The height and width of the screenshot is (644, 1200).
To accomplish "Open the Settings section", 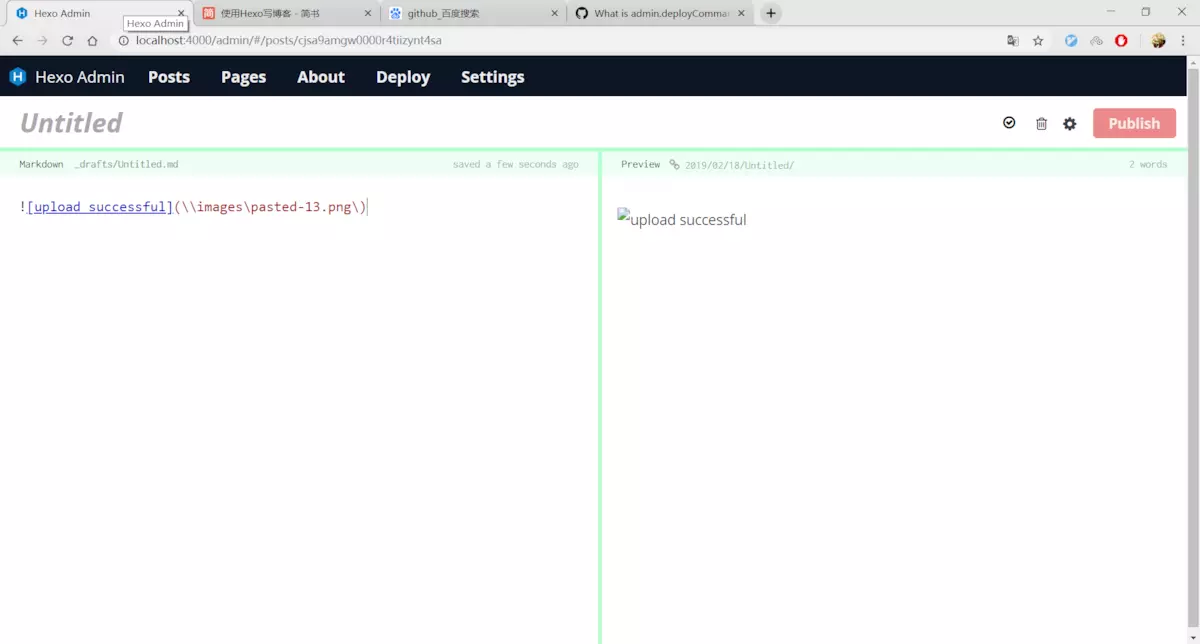I will [x=493, y=77].
